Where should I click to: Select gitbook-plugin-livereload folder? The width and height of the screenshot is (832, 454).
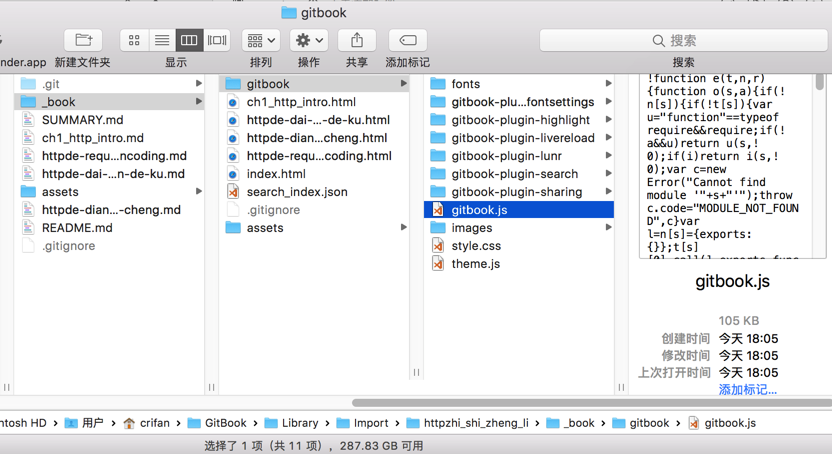coord(519,138)
